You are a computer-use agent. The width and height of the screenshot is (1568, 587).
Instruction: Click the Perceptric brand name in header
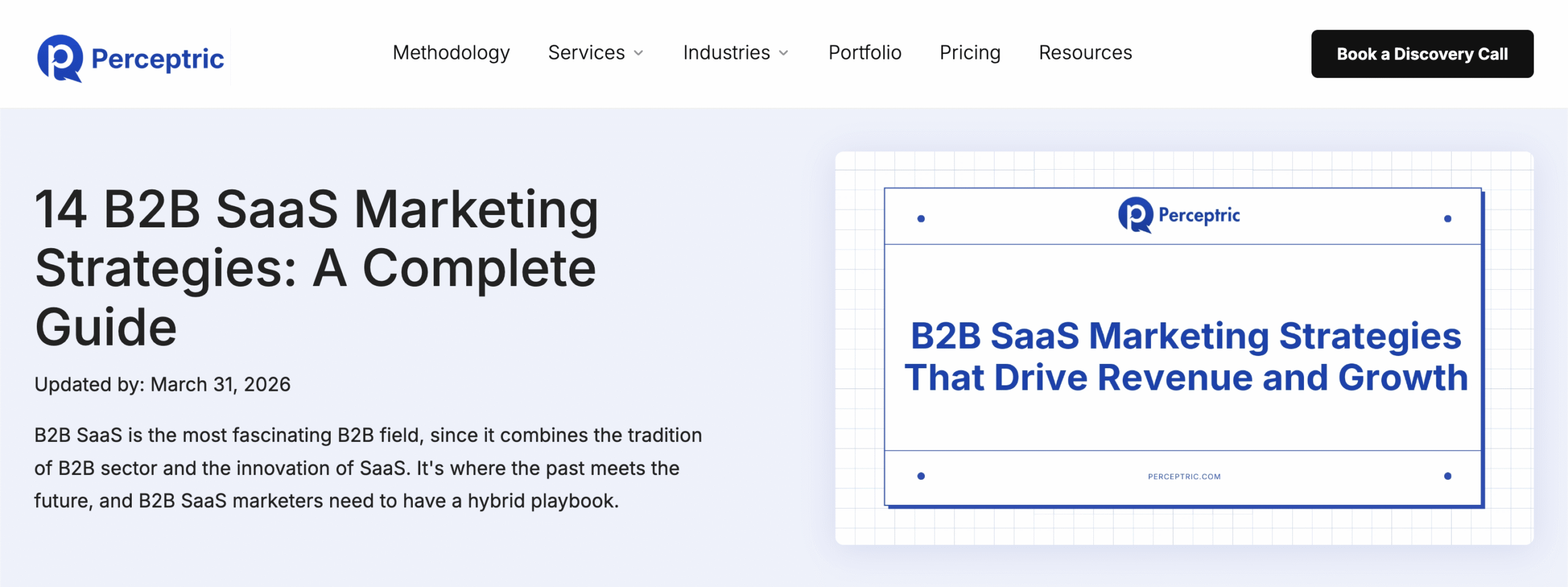(x=157, y=59)
